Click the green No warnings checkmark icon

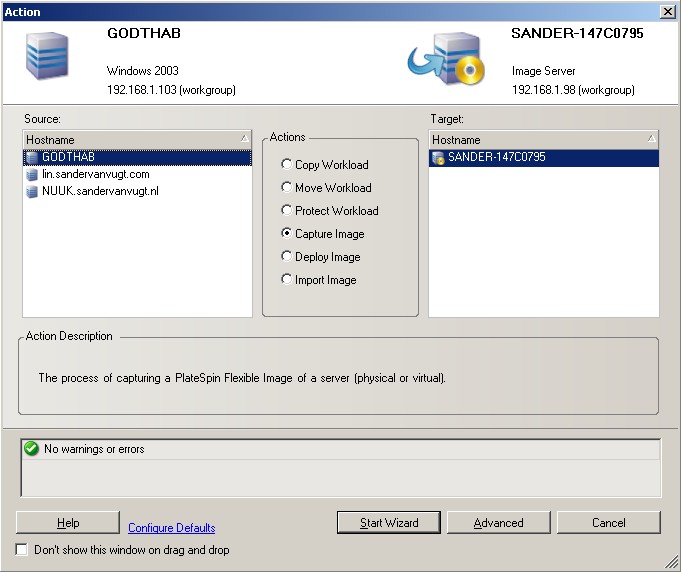[31, 450]
